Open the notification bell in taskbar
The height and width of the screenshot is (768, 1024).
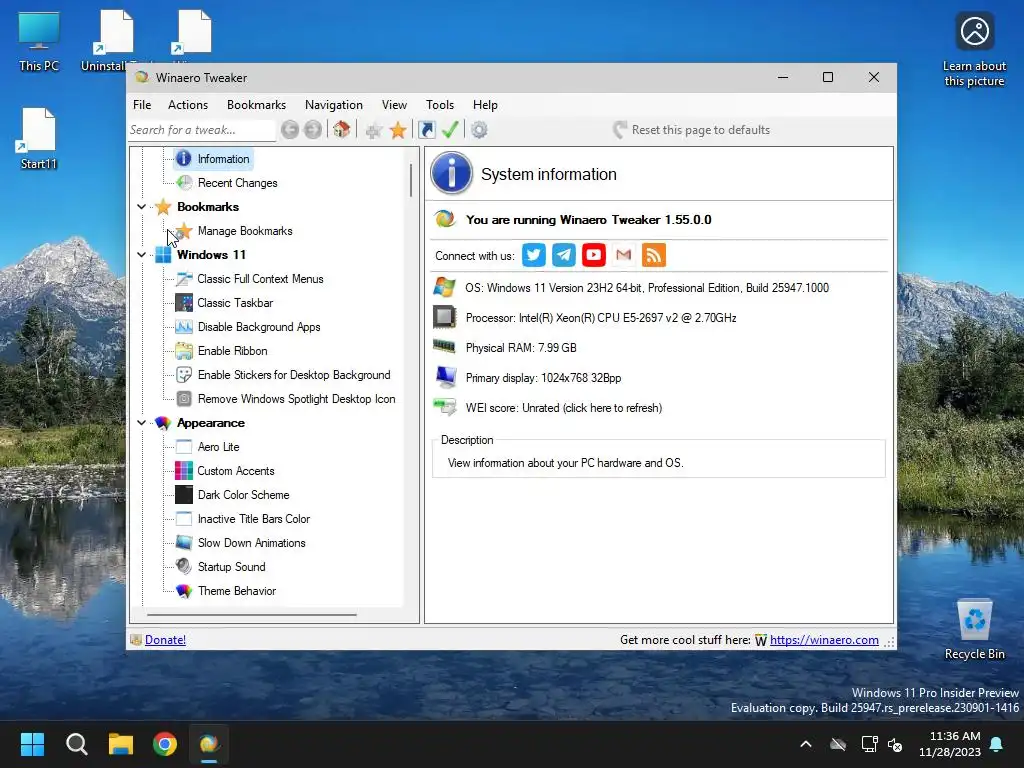pos(997,744)
